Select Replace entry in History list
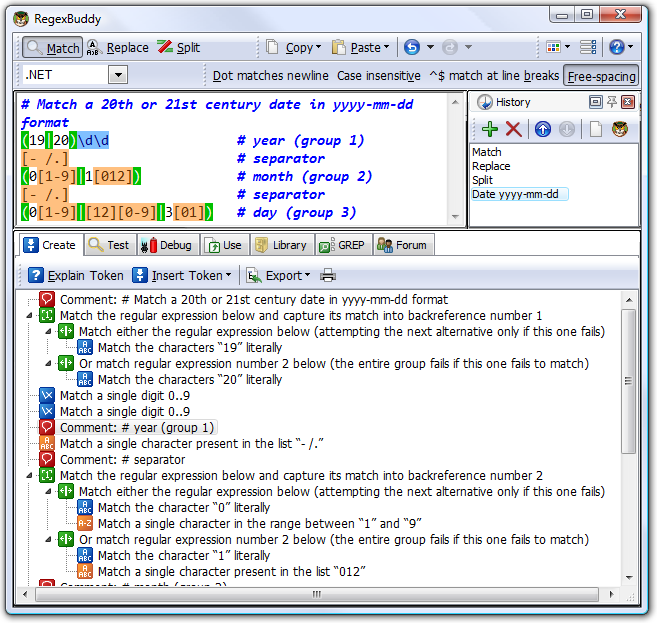Screen dimensions: 657x623 491,166
